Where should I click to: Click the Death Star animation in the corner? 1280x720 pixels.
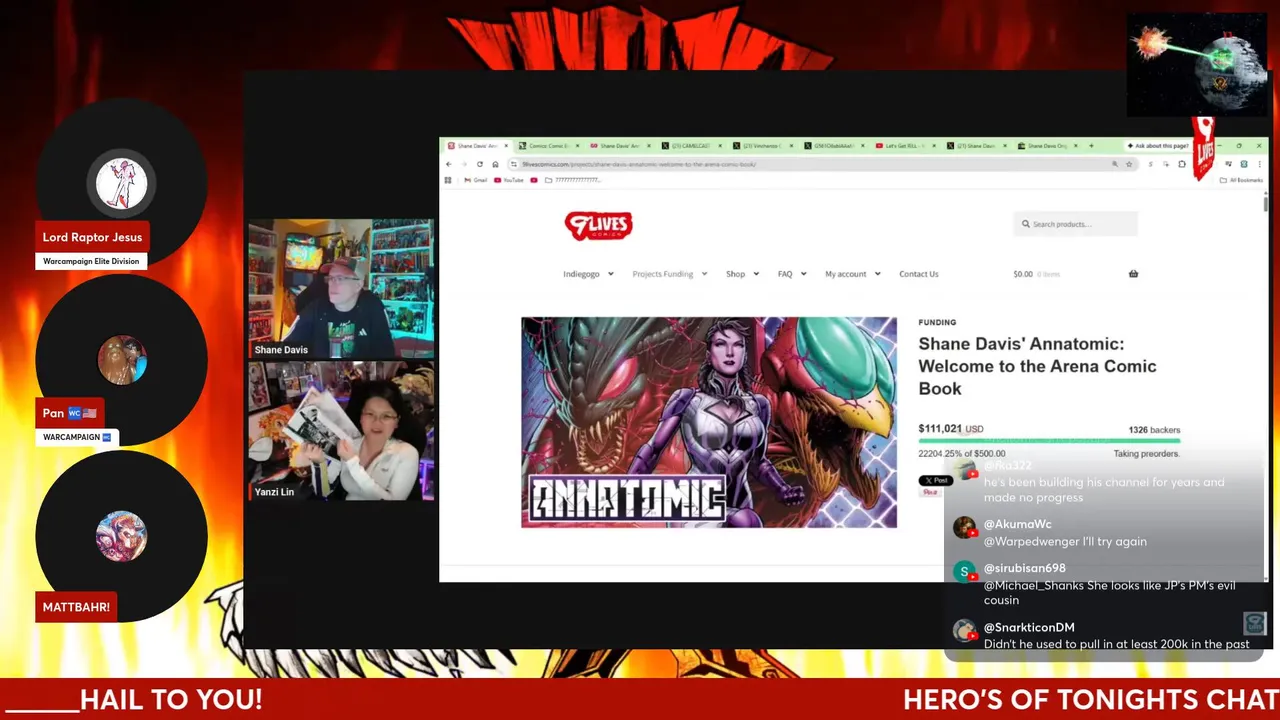click(1197, 64)
